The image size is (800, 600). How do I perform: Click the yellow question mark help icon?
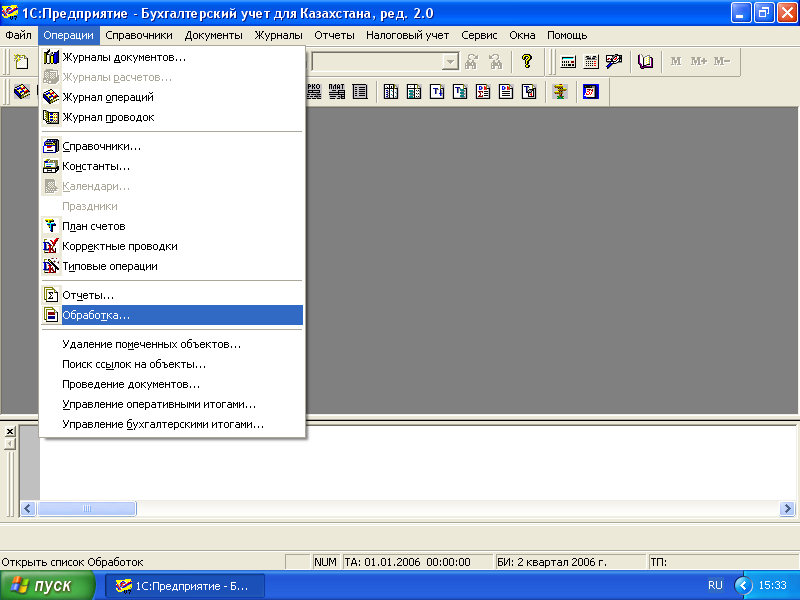(526, 61)
